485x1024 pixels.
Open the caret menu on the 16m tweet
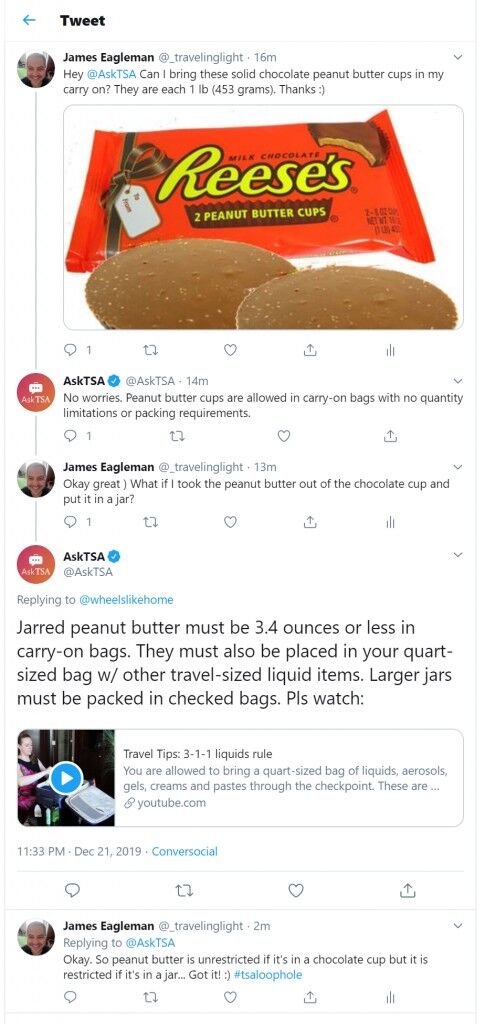pyautogui.click(x=458, y=57)
